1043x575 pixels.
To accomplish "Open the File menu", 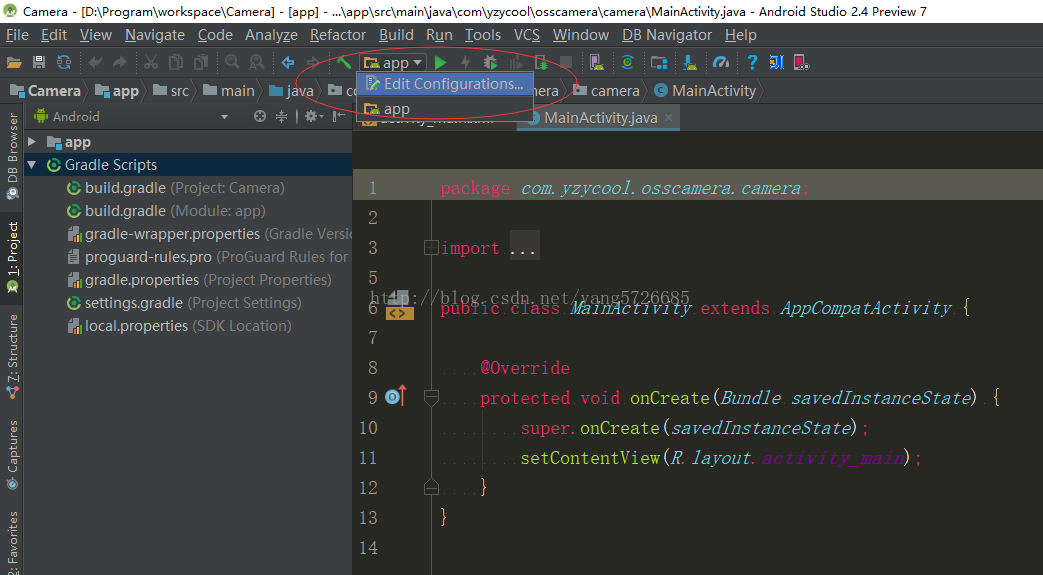I will (x=17, y=35).
